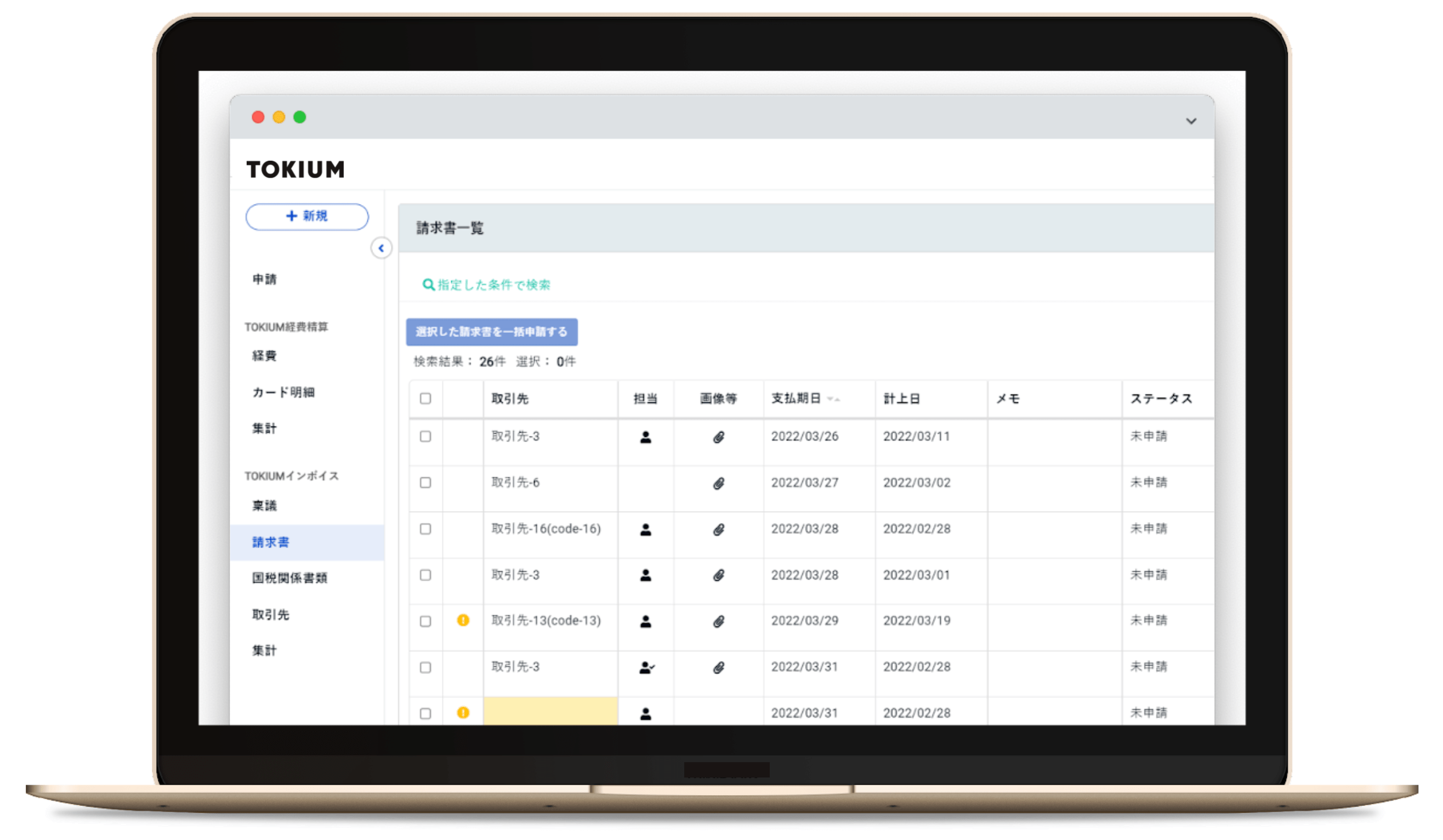Image resolution: width=1443 pixels, height=840 pixels.
Task: Click the paperclip icon in 取引先-6 row
Action: coord(719,483)
